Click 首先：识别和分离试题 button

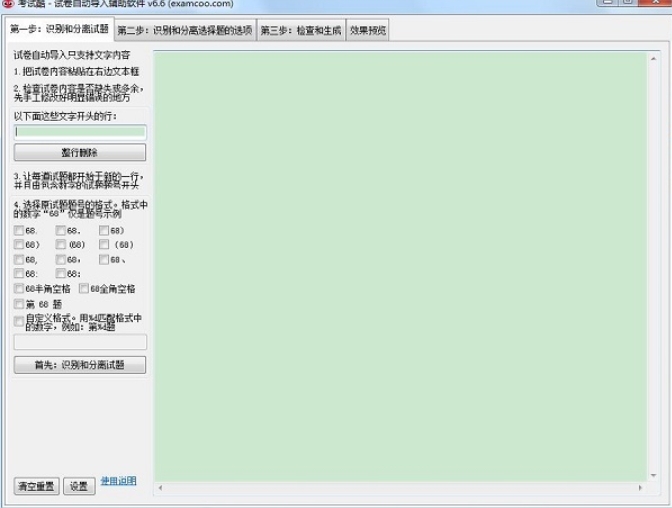80,365
